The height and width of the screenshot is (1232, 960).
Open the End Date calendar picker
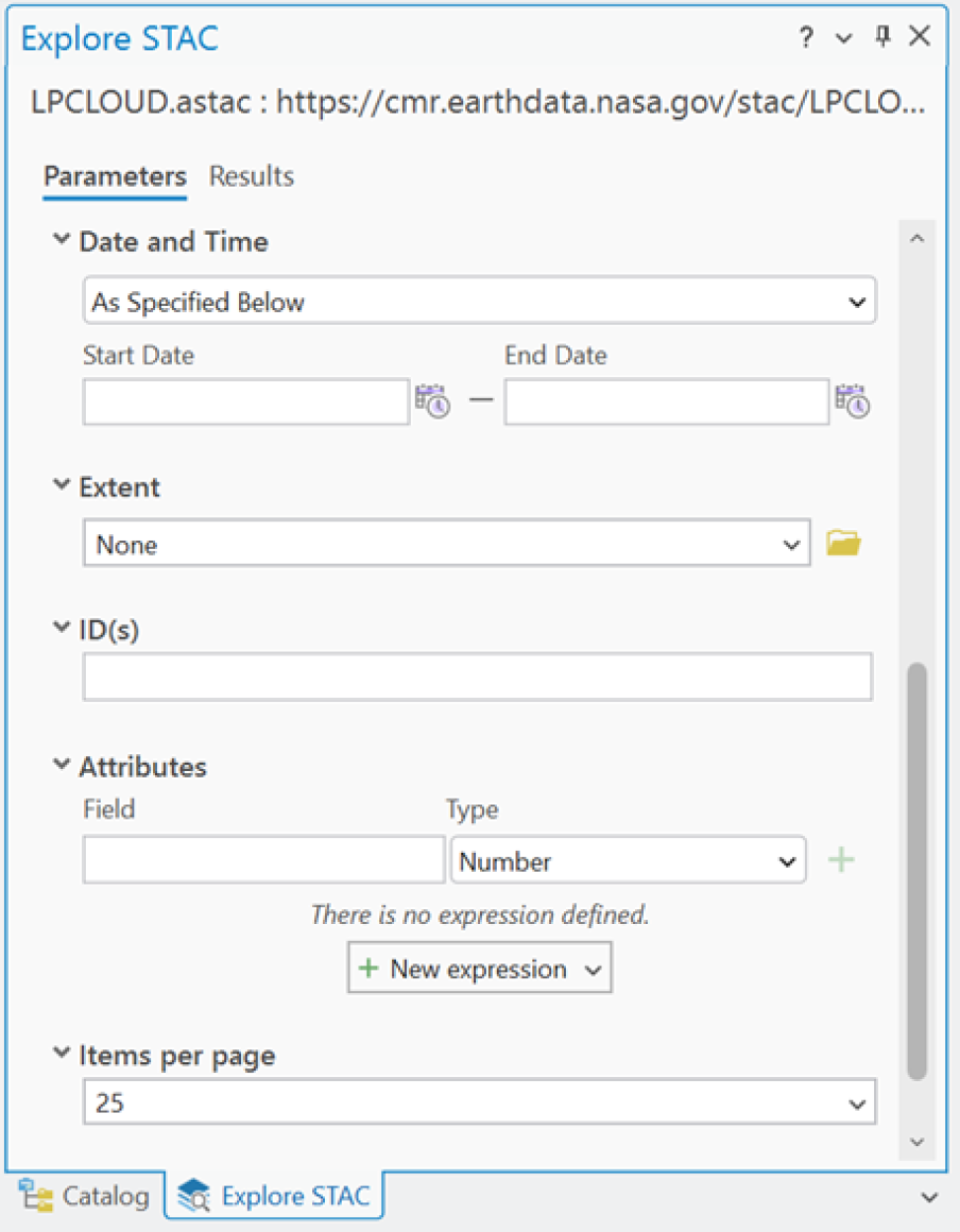852,401
